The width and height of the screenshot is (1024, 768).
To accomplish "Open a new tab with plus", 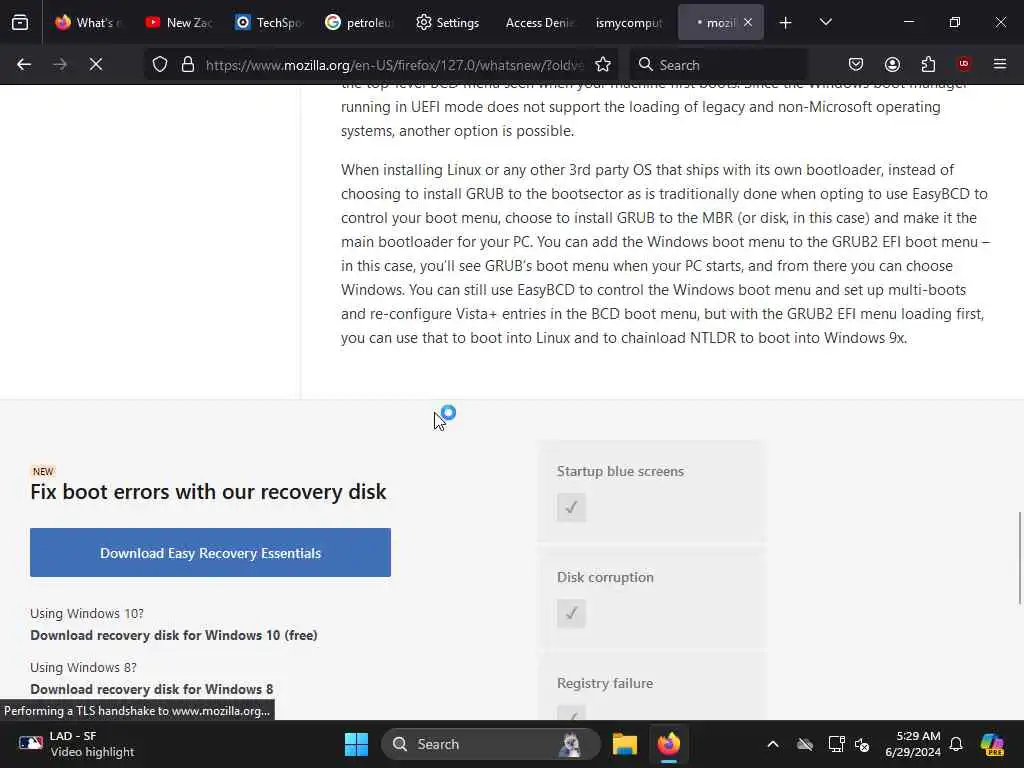I will click(x=786, y=23).
